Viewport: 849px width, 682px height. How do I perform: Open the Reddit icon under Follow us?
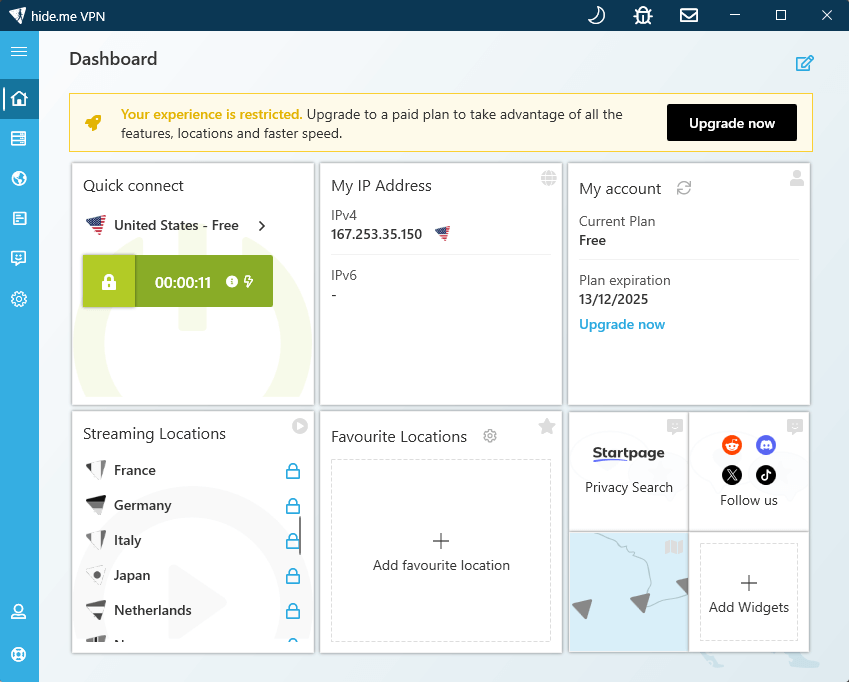point(732,445)
